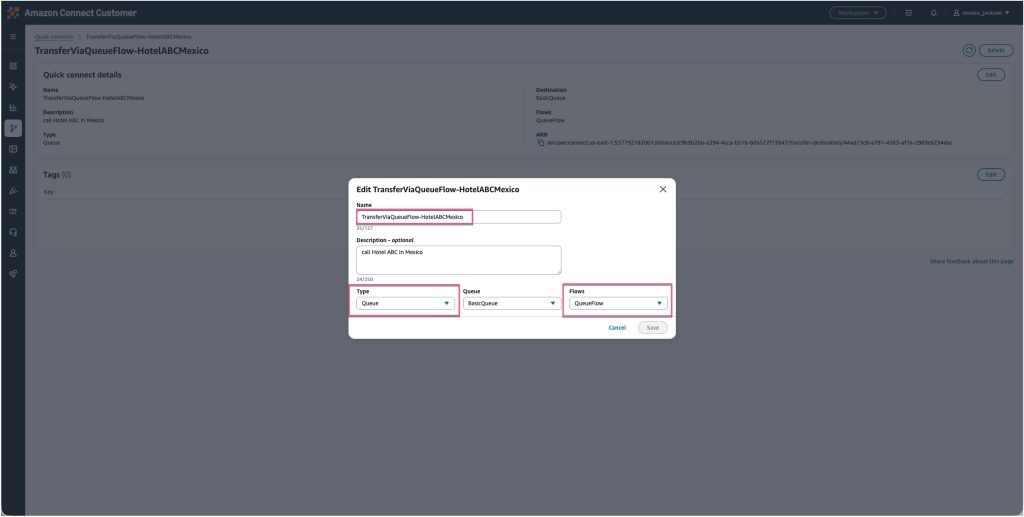
Task: Open the outbound campaigns sidebar icon
Action: point(13,191)
